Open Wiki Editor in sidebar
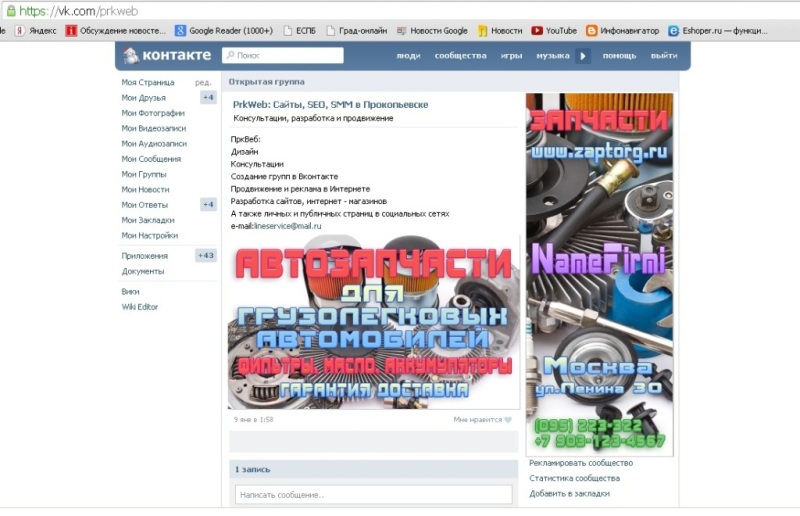Screen dimensions: 800x516 point(140,307)
